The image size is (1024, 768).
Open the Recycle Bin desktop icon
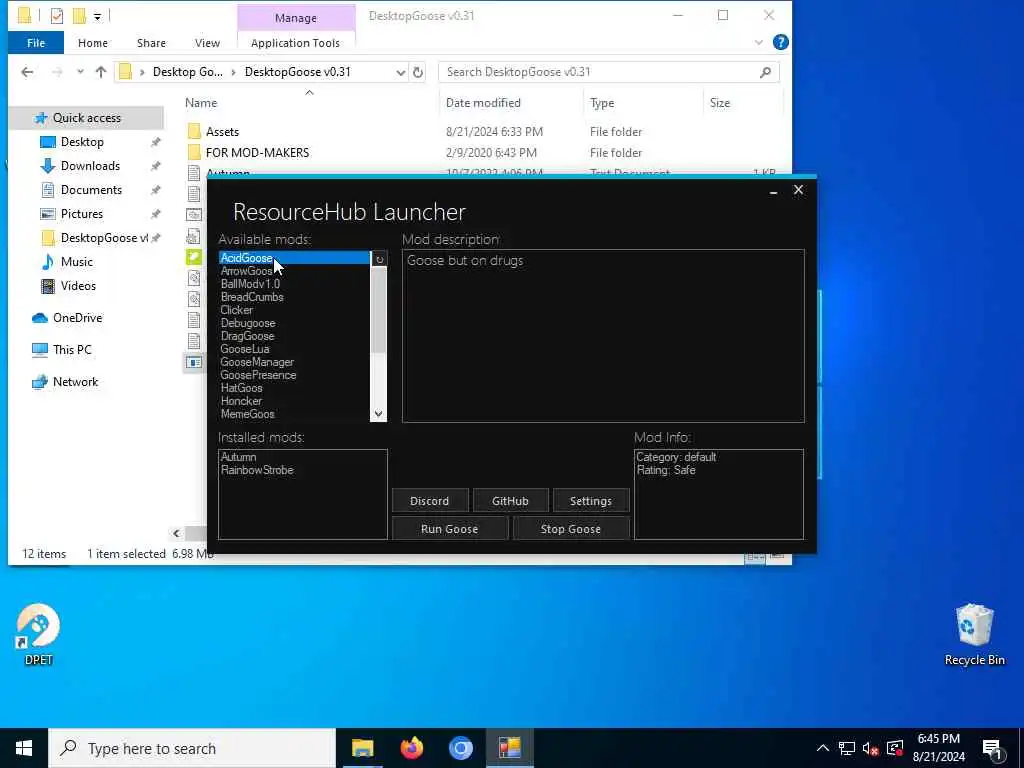[974, 635]
